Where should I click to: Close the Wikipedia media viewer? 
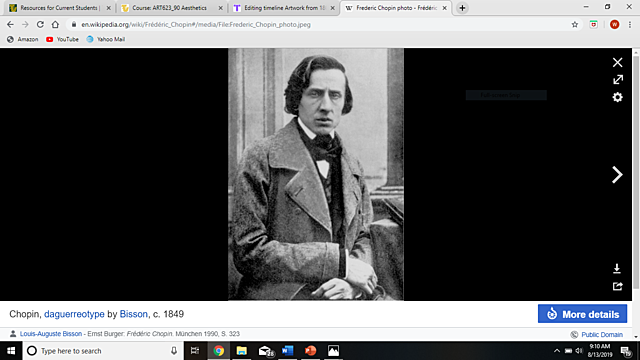pos(617,62)
